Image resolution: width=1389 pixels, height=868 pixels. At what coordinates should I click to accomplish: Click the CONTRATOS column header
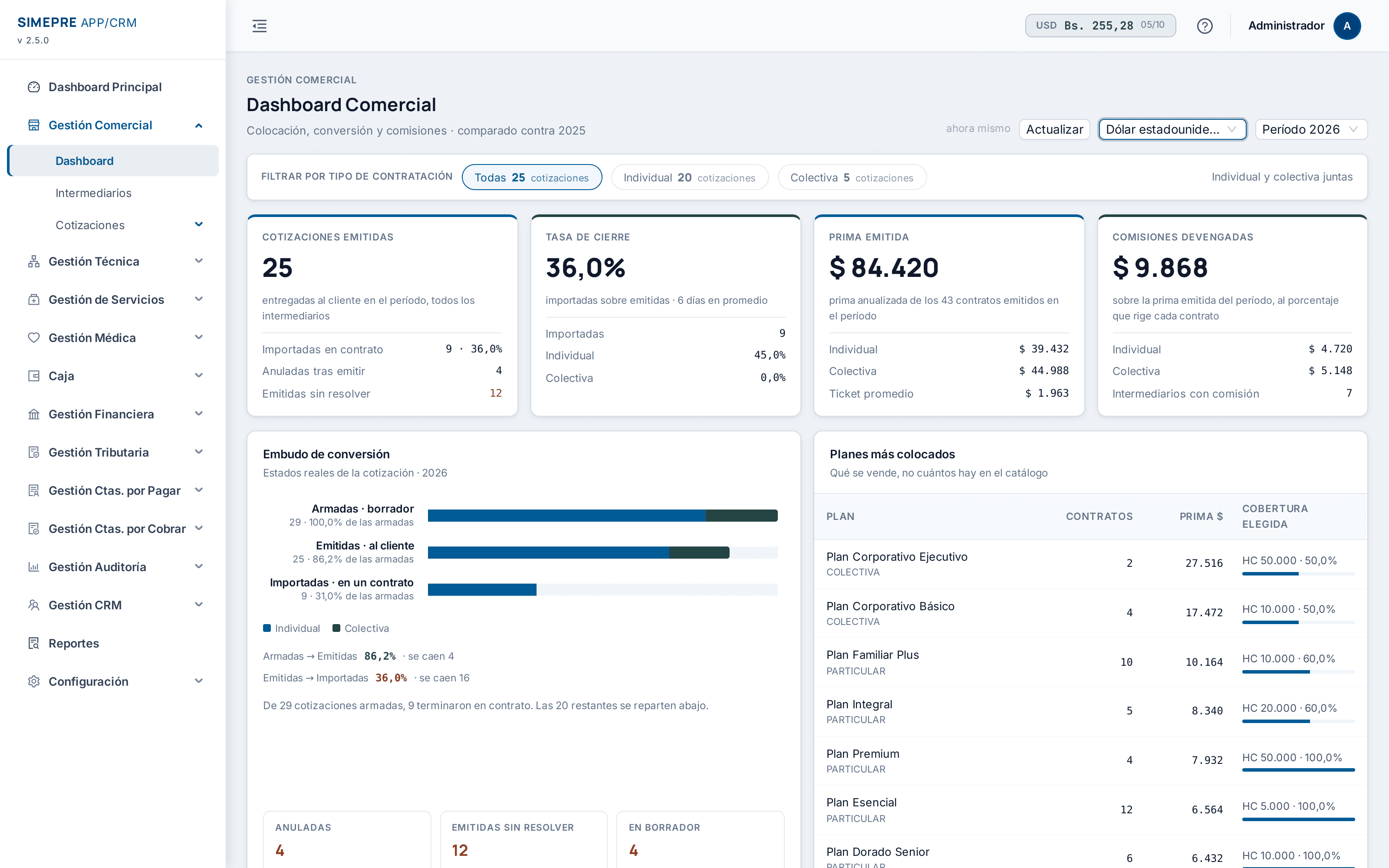pos(1099,516)
